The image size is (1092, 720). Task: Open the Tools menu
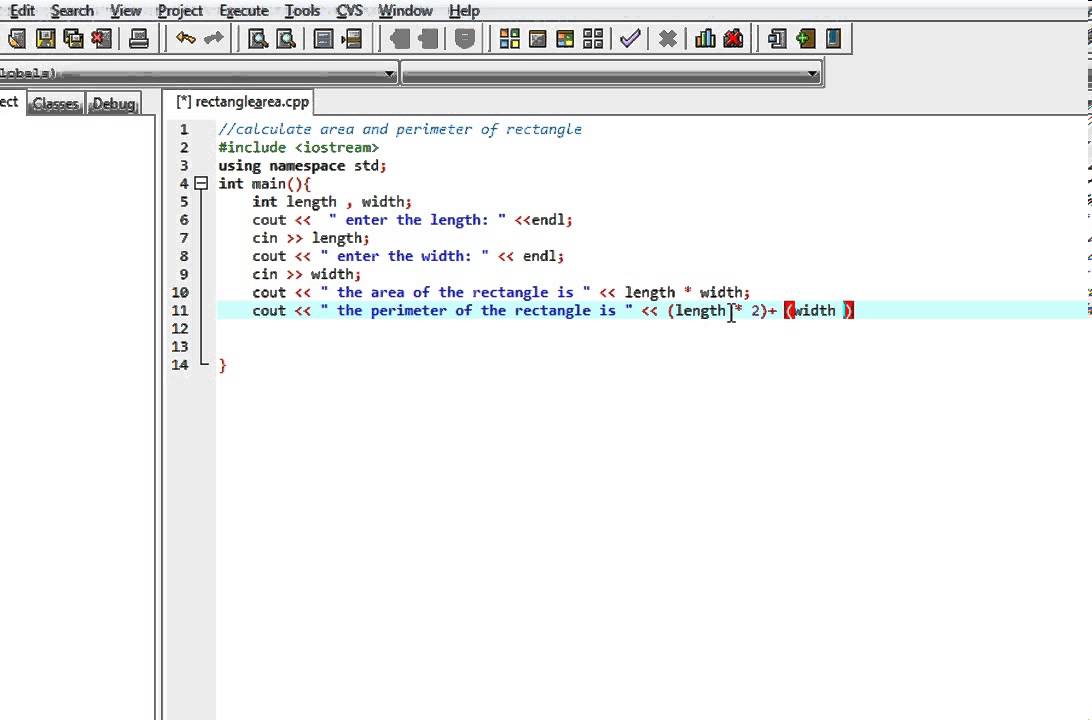pyautogui.click(x=302, y=10)
